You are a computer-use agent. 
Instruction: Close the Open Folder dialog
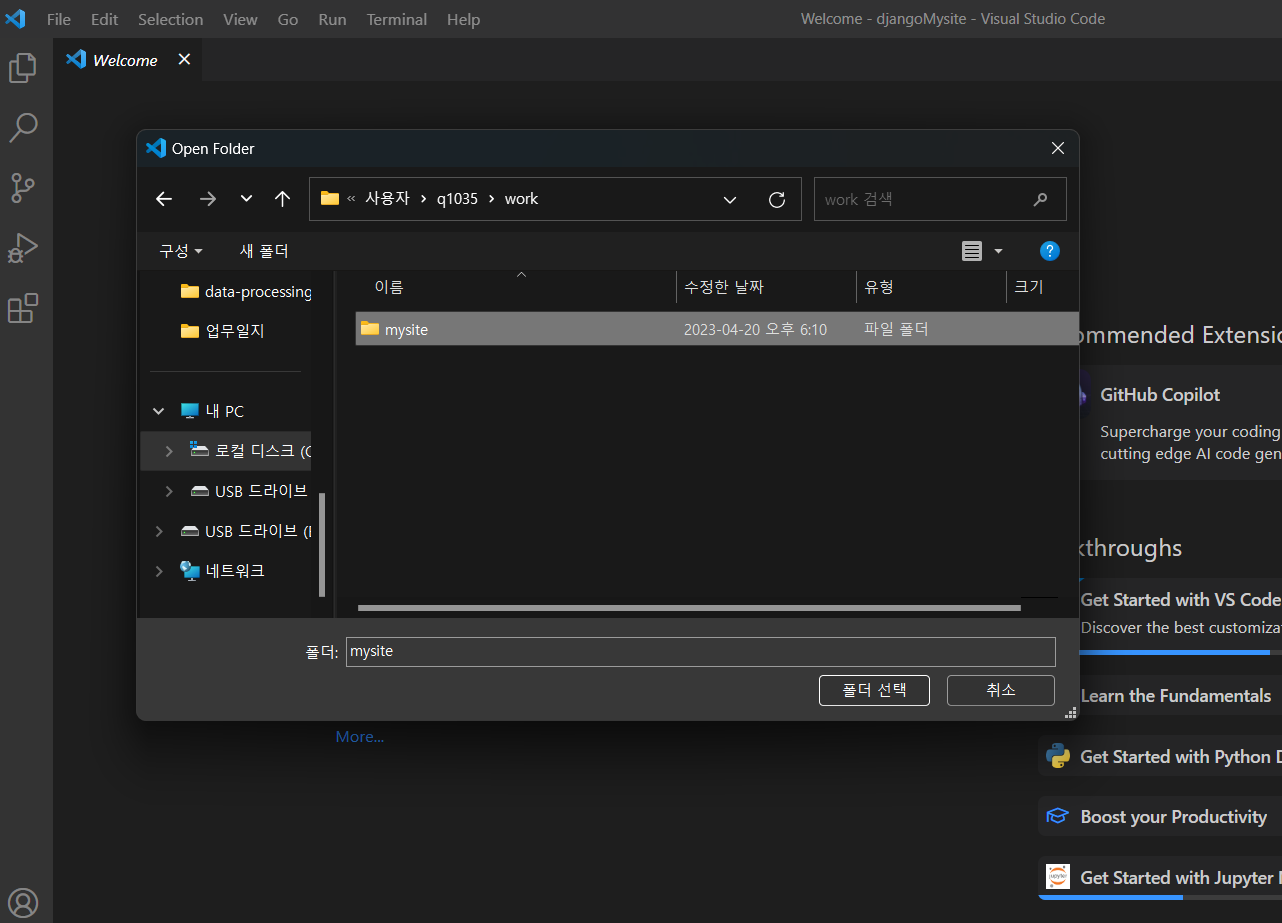[1058, 148]
